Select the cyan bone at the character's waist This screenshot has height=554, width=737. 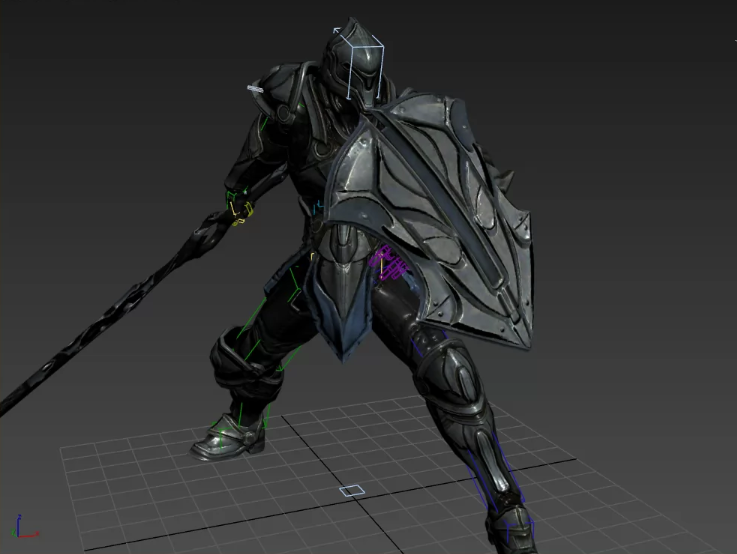click(x=318, y=207)
